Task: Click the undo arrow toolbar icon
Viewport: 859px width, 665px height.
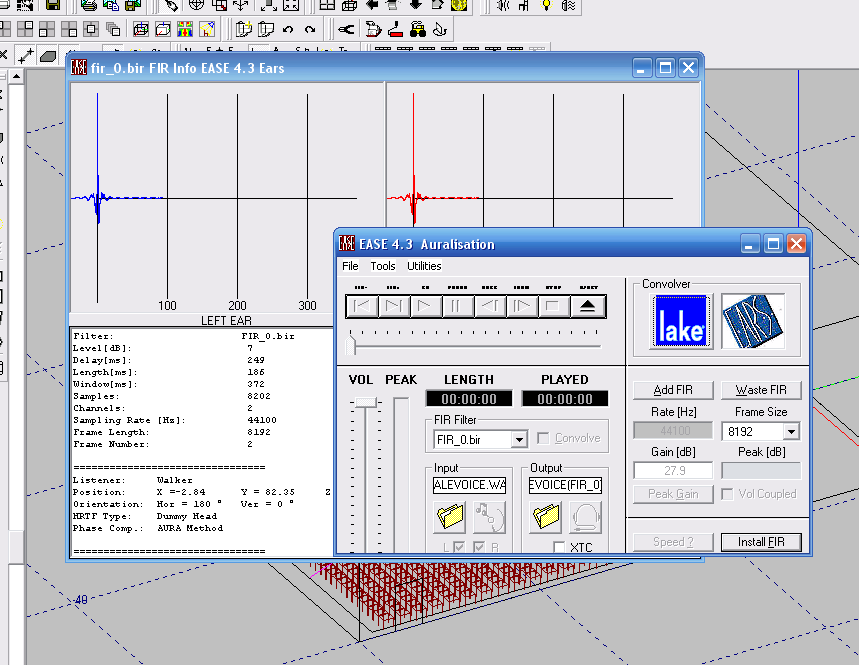Action: (x=288, y=29)
